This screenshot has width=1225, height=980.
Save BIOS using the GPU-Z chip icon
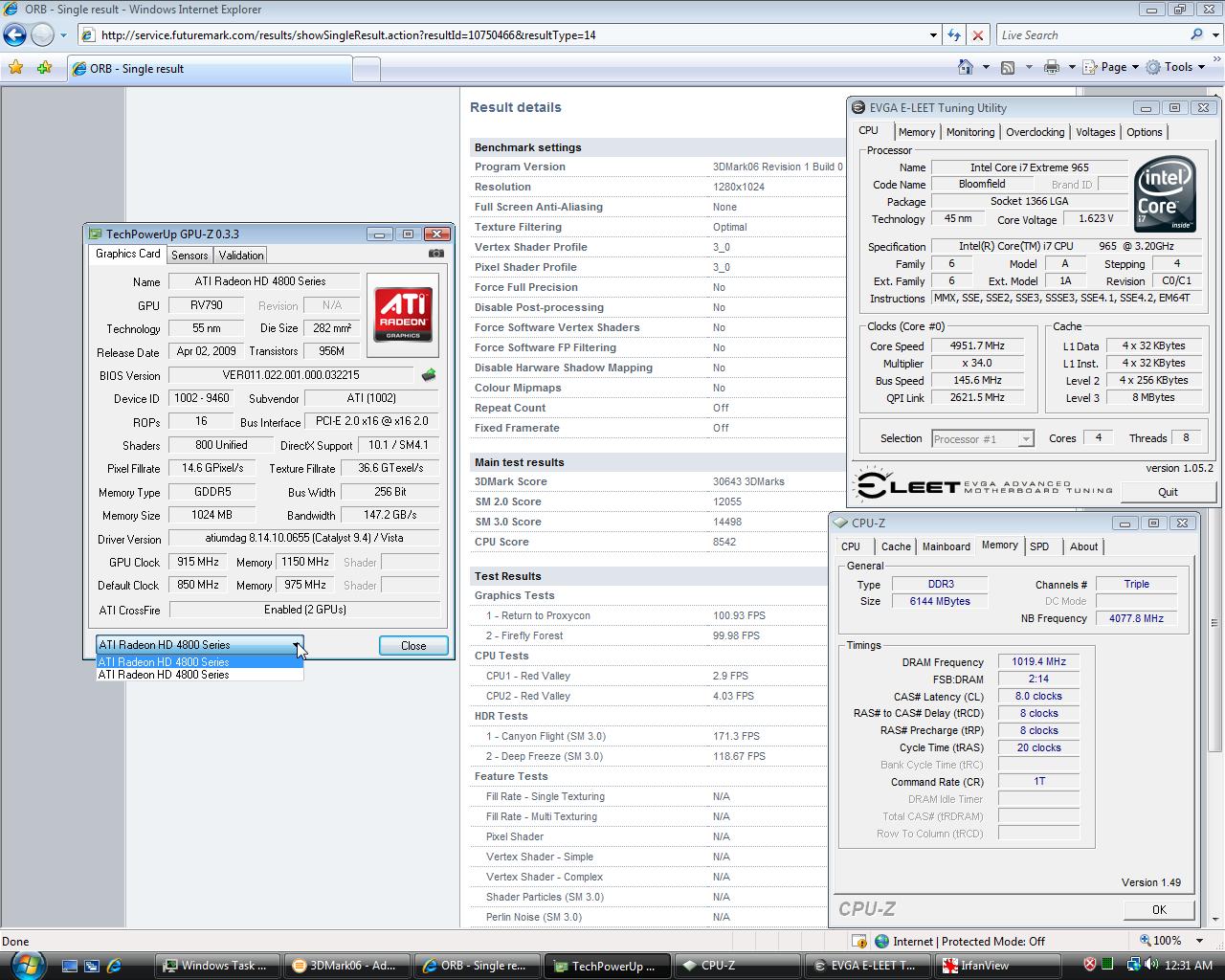[x=429, y=375]
